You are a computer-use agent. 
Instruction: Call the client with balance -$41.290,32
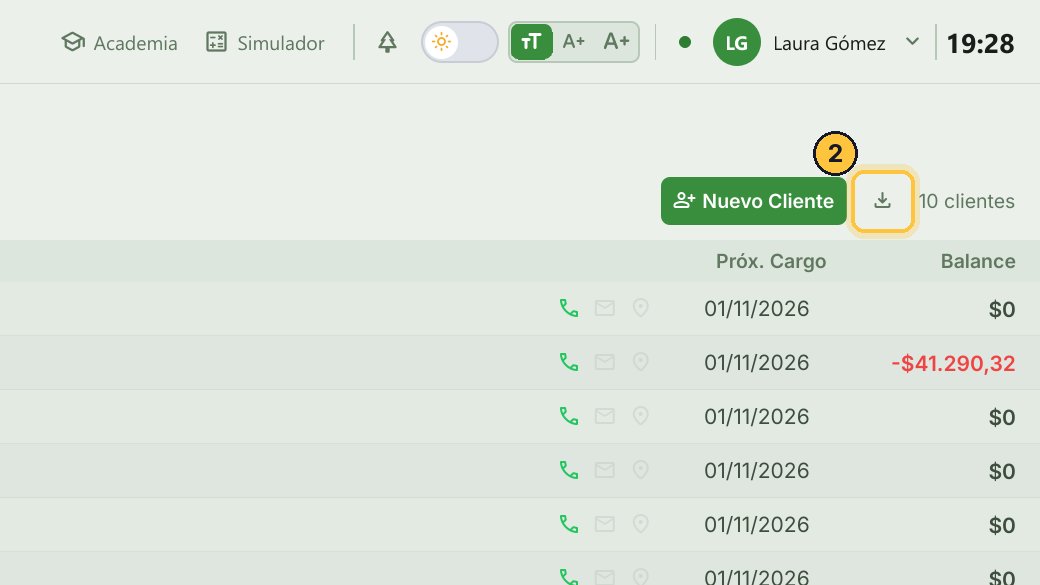pos(569,362)
